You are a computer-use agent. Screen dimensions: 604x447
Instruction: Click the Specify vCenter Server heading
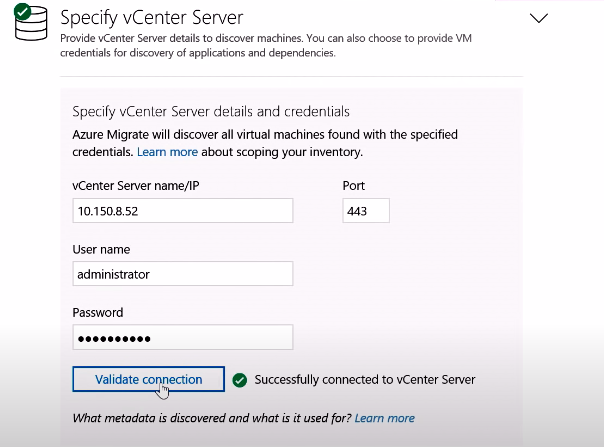[x=152, y=18]
